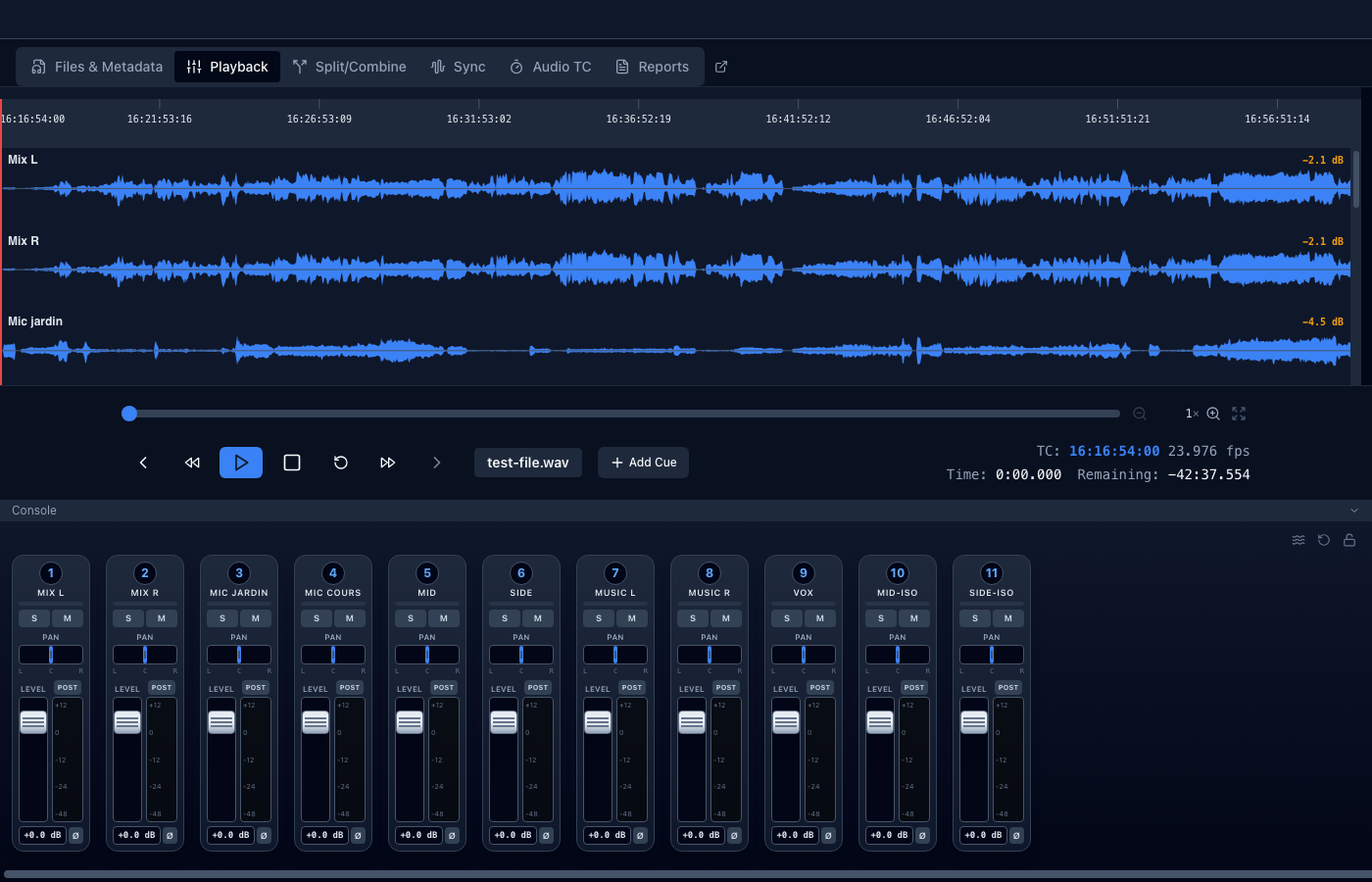Toggle POST on channel 10 MID-ISO
This screenshot has height=882, width=1372.
[914, 688]
